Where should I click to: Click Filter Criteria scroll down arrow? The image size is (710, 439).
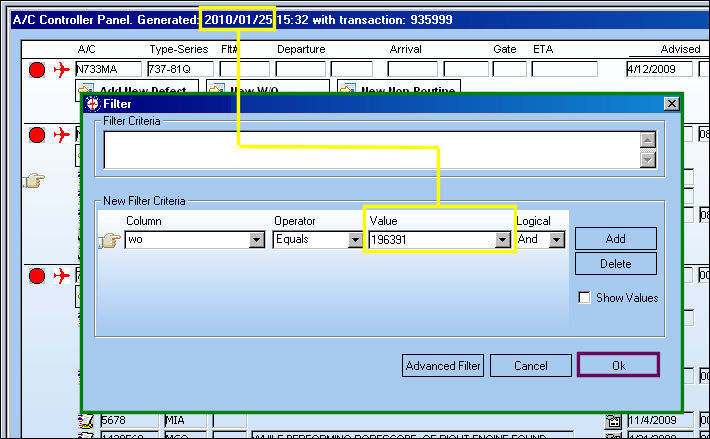pos(648,159)
